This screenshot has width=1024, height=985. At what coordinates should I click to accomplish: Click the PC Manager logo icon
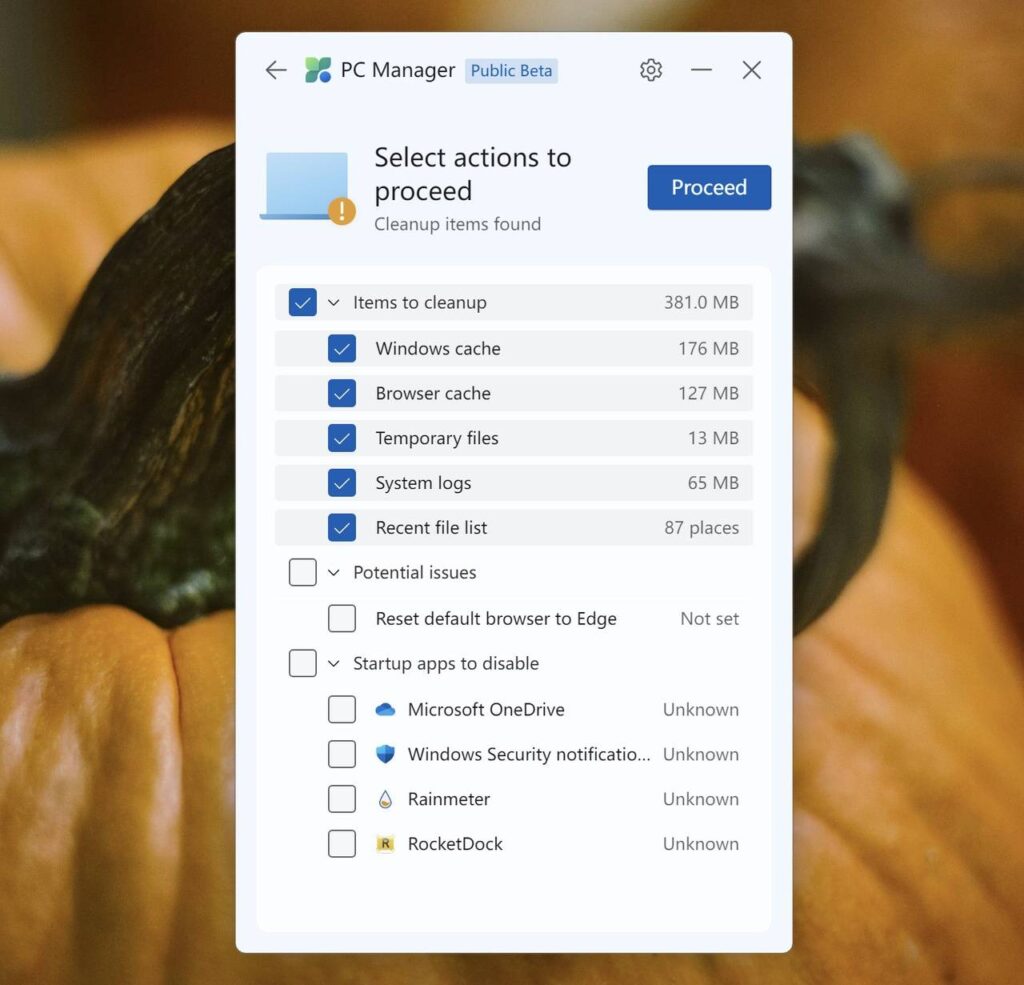[x=318, y=70]
